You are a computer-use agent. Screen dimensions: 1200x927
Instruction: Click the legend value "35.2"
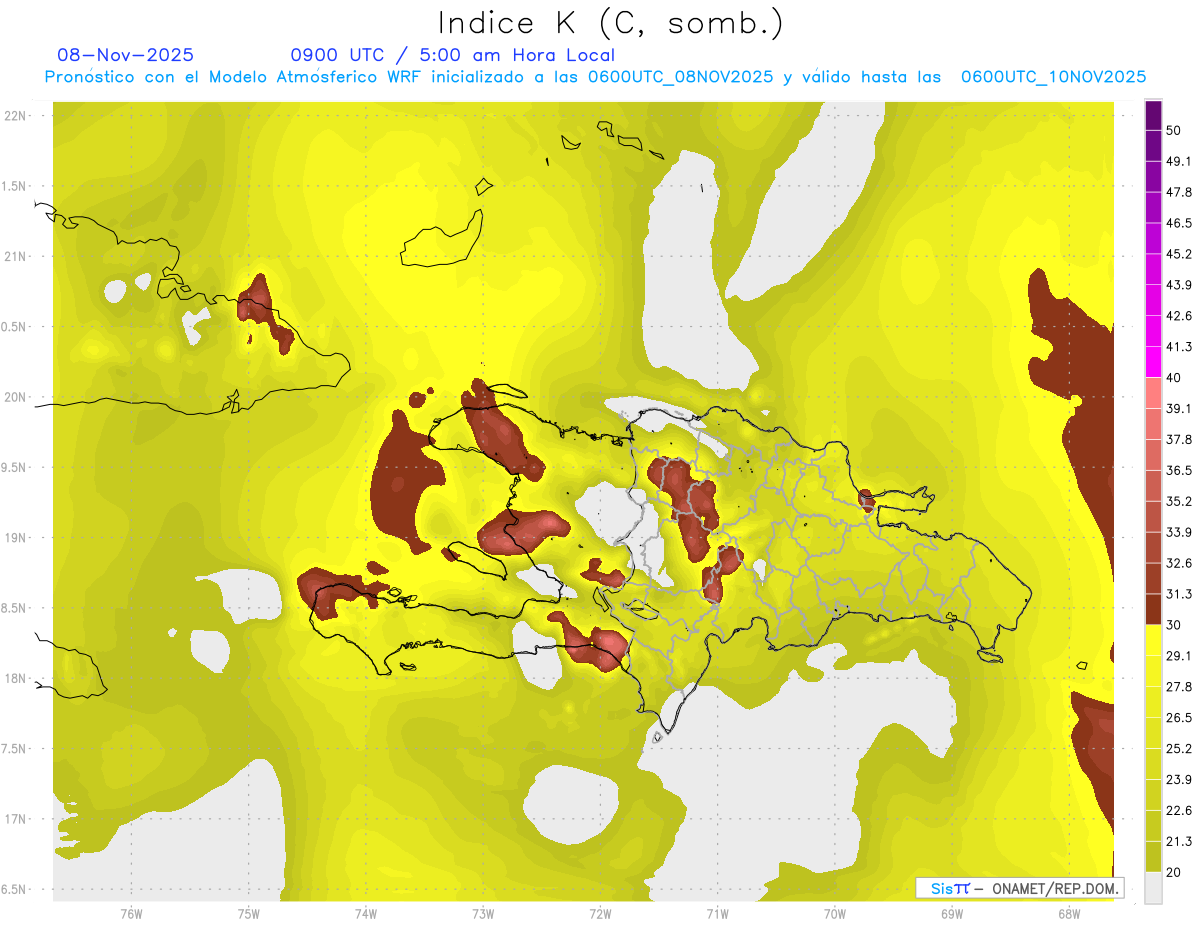(1179, 501)
